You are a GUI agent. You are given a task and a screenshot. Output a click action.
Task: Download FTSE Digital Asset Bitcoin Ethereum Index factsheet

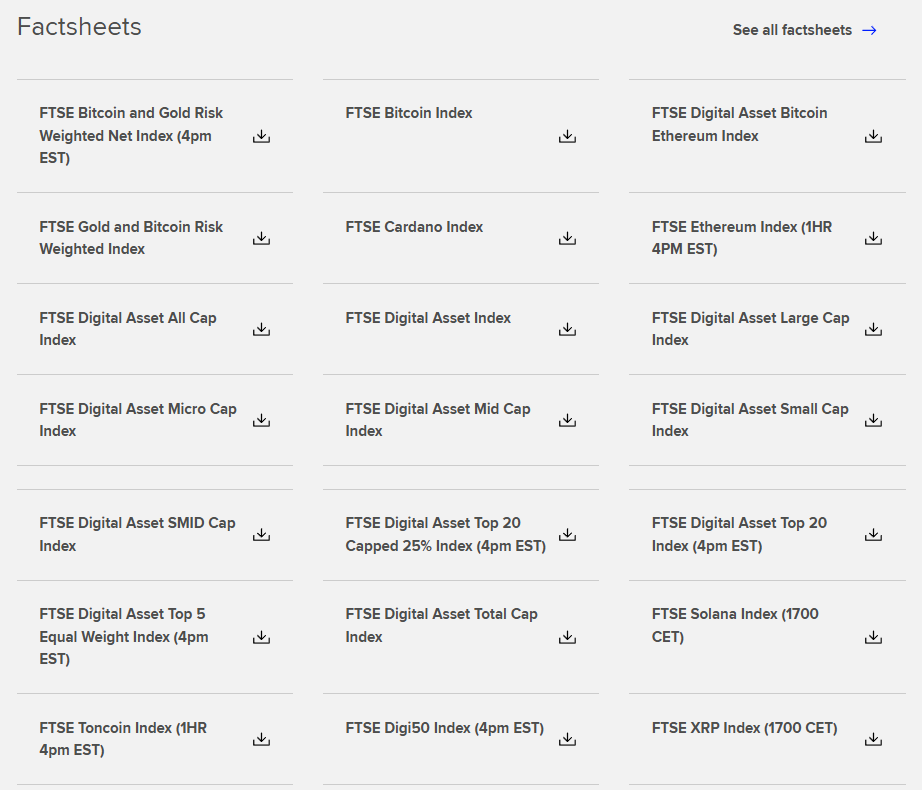873,136
